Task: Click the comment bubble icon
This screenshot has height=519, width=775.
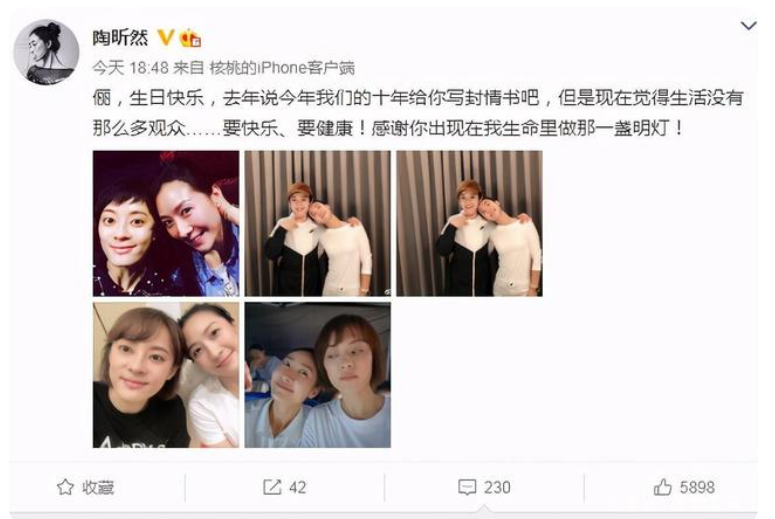Action: coord(467,487)
